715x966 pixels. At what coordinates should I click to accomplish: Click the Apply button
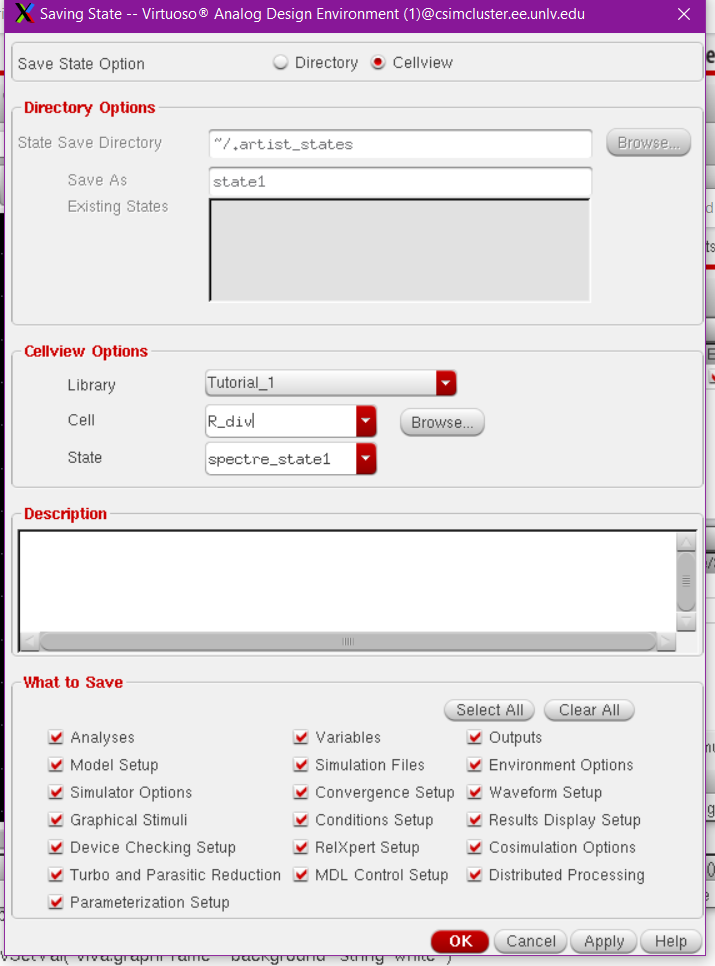[604, 941]
